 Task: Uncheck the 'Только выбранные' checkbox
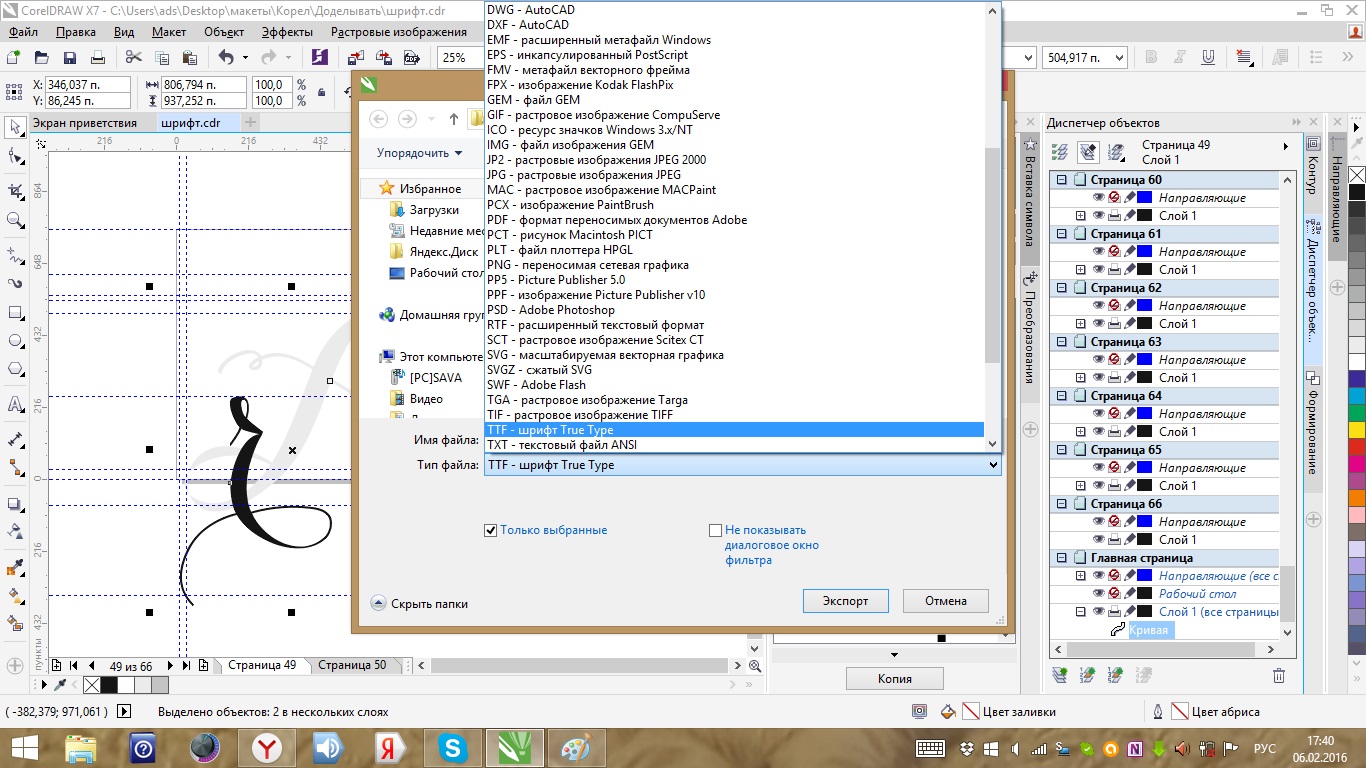(491, 530)
